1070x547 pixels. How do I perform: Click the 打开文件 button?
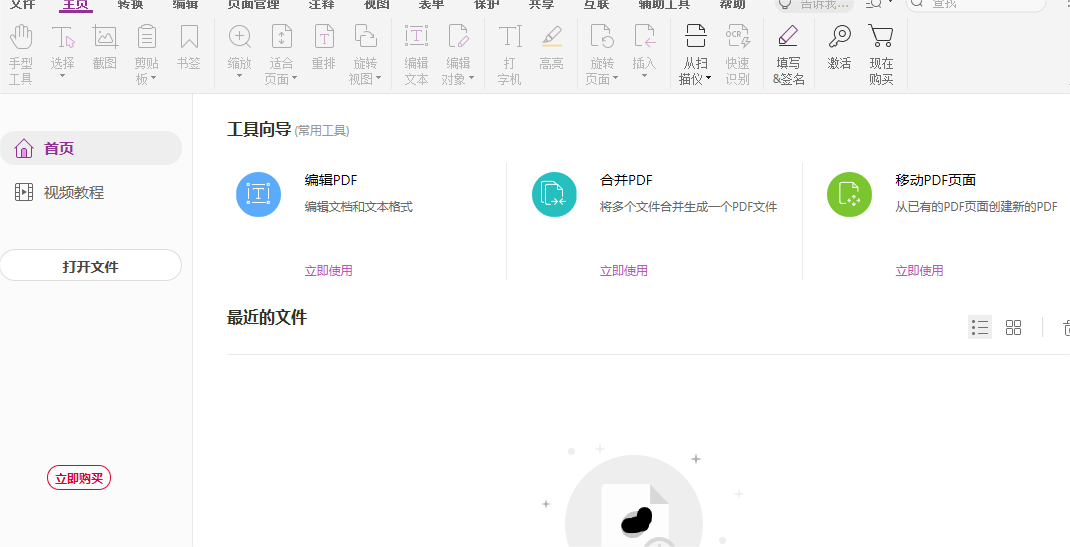(x=91, y=265)
